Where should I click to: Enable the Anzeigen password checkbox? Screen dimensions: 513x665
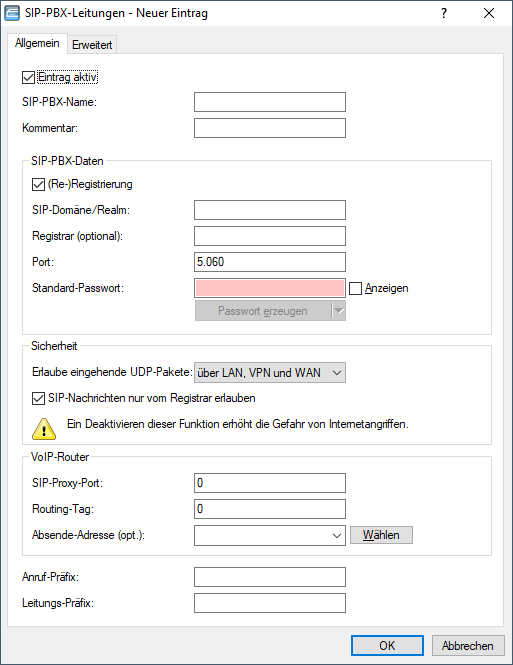pos(355,288)
